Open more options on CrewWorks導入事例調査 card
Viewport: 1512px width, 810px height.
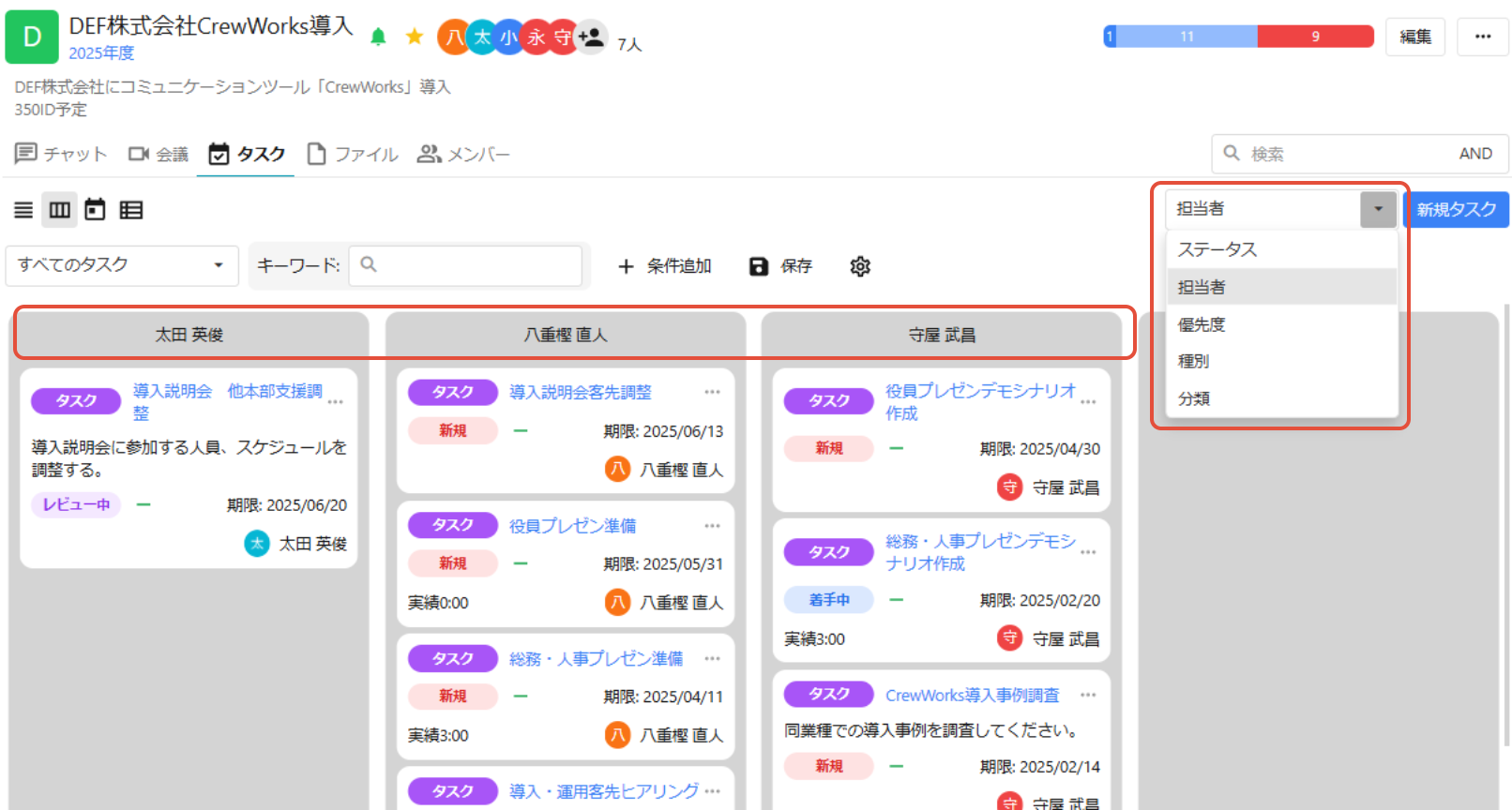click(1088, 695)
